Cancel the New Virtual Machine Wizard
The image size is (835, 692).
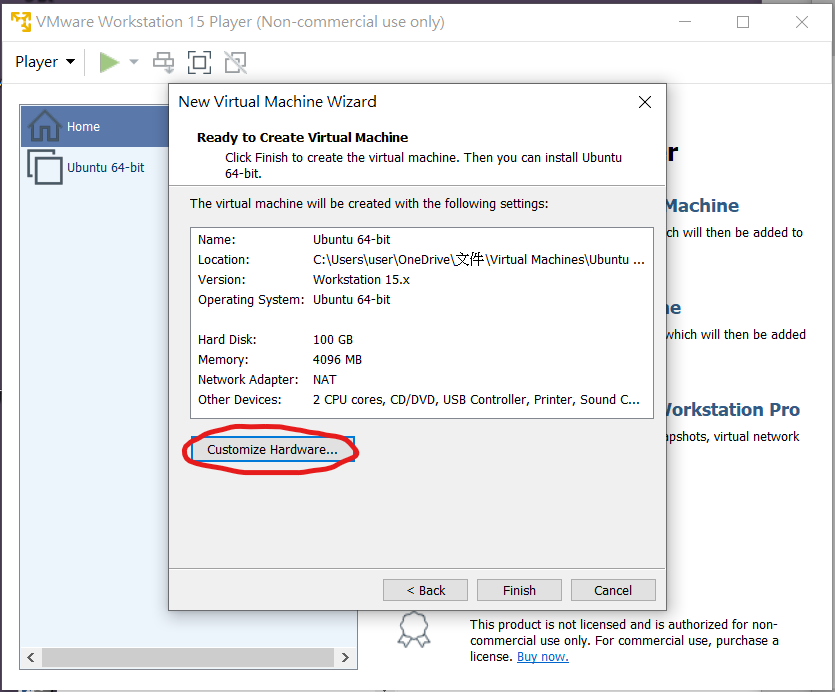[613, 590]
